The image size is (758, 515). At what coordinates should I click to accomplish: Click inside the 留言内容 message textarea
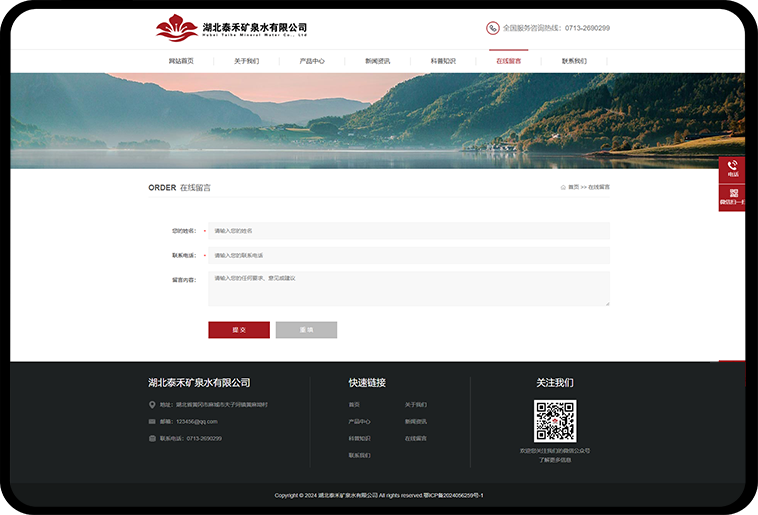pos(408,288)
